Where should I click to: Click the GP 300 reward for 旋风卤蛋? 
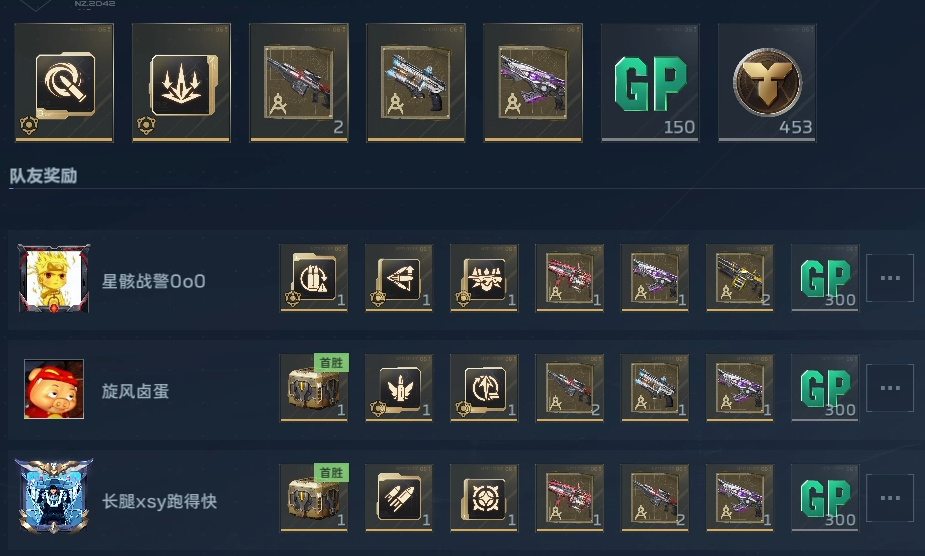coord(825,388)
